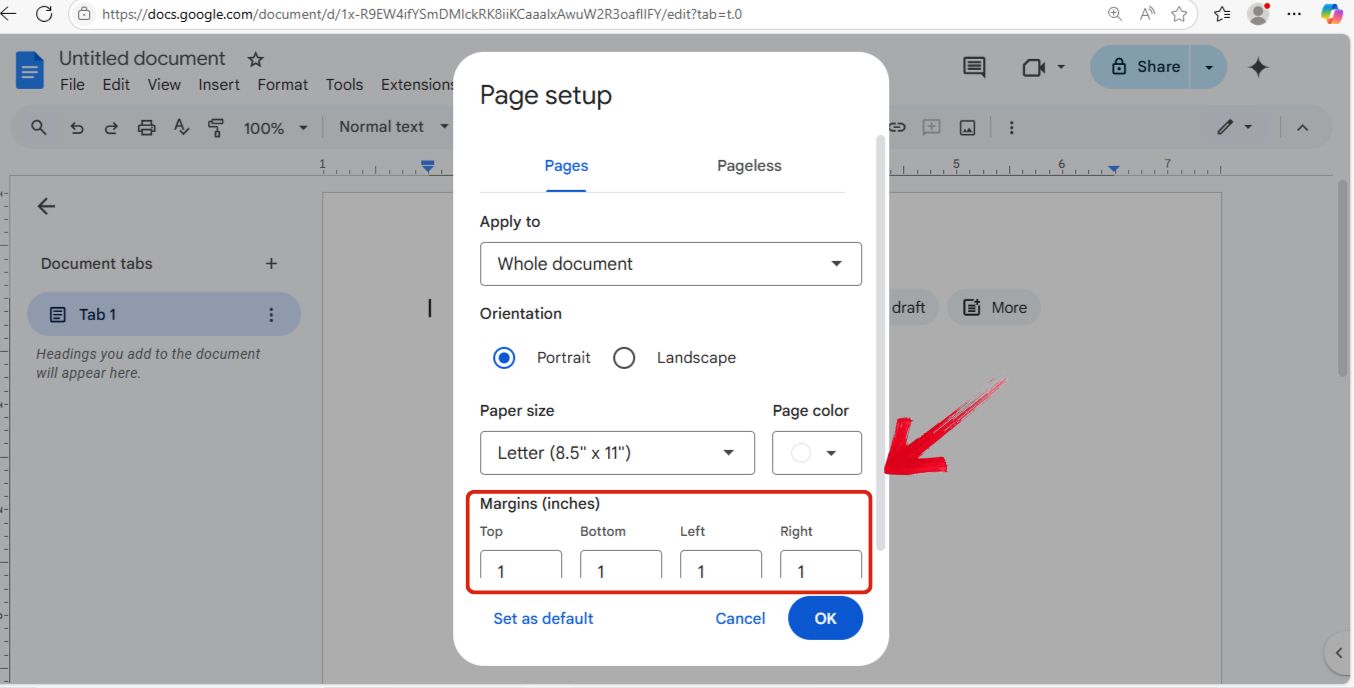Insert a link using the toolbar icon
This screenshot has width=1354, height=688.
click(x=896, y=126)
